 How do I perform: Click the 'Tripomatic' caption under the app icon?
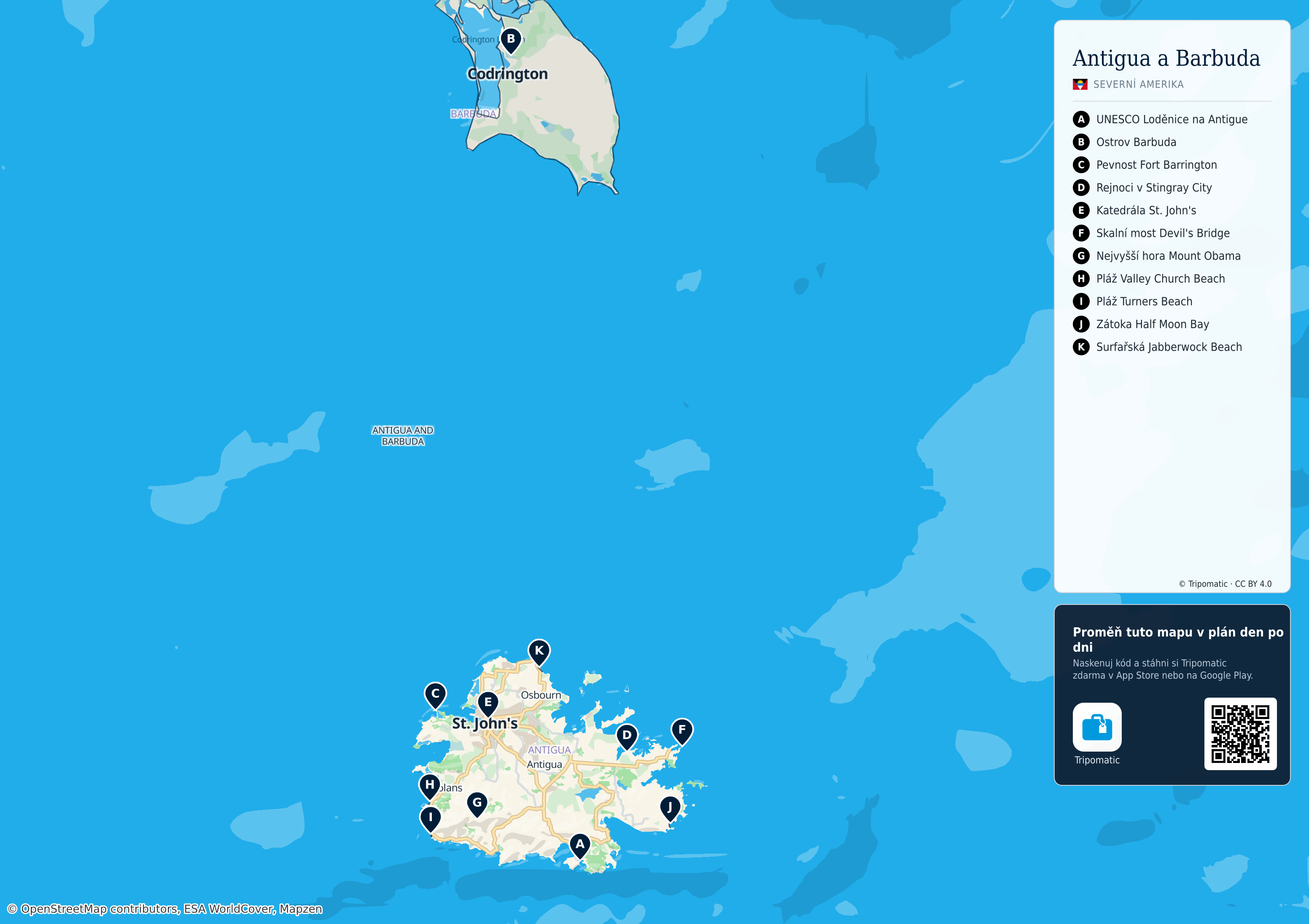point(1097,760)
